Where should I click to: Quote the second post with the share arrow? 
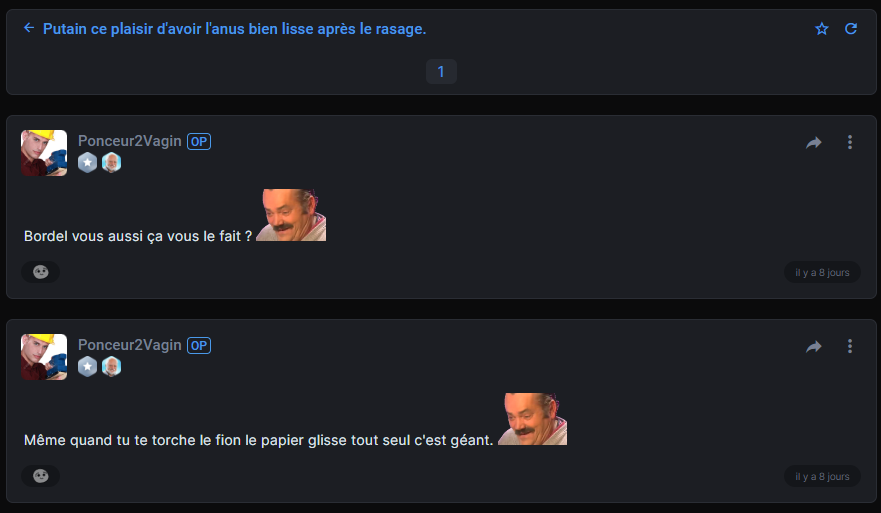[814, 347]
